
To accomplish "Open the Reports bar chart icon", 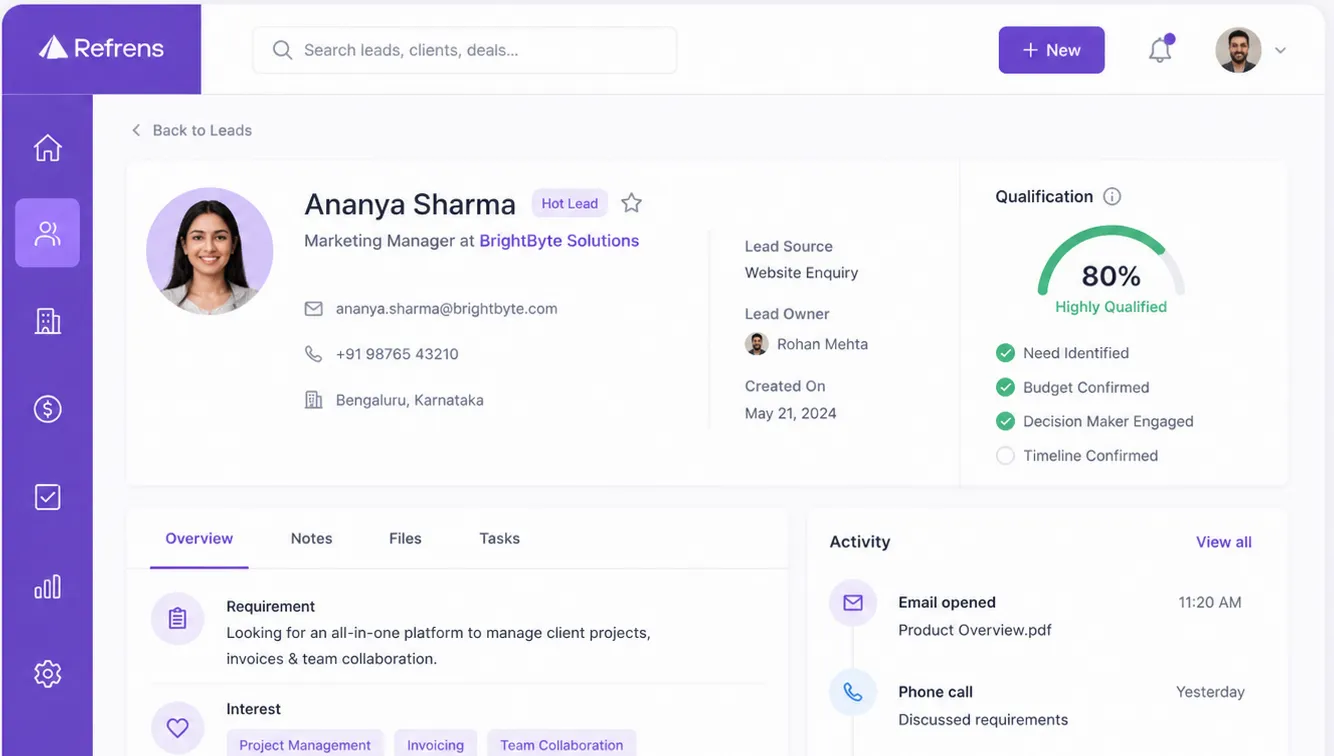I will pos(47,586).
